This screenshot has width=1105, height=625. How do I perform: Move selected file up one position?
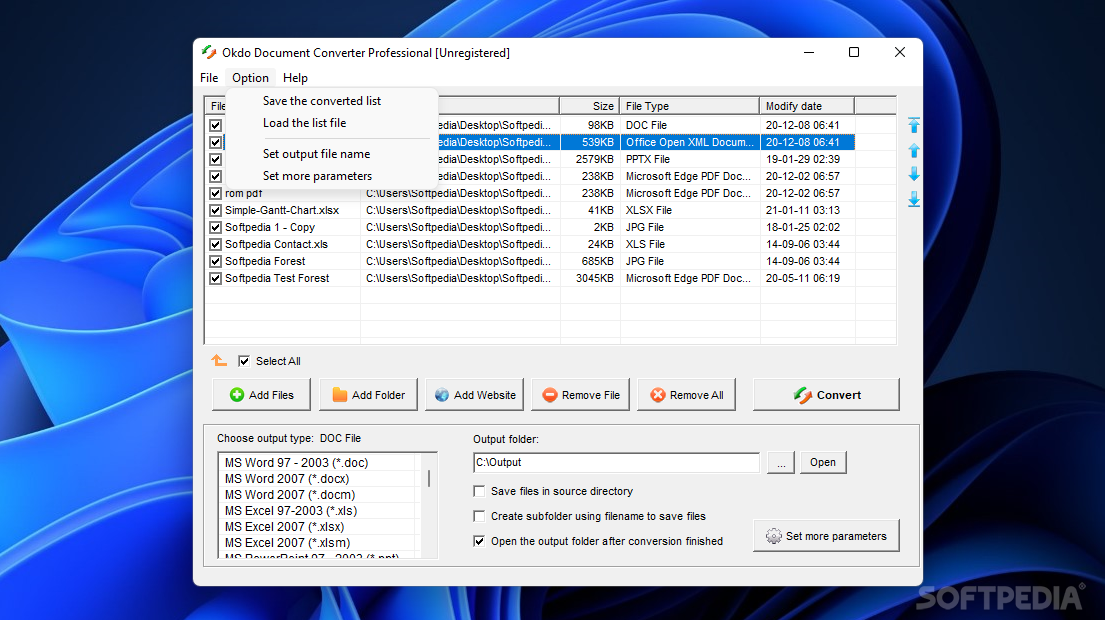click(x=913, y=150)
